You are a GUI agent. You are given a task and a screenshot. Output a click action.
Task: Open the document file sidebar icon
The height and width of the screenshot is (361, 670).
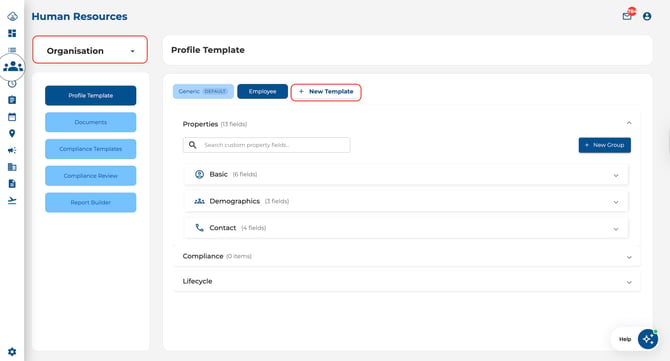12,184
